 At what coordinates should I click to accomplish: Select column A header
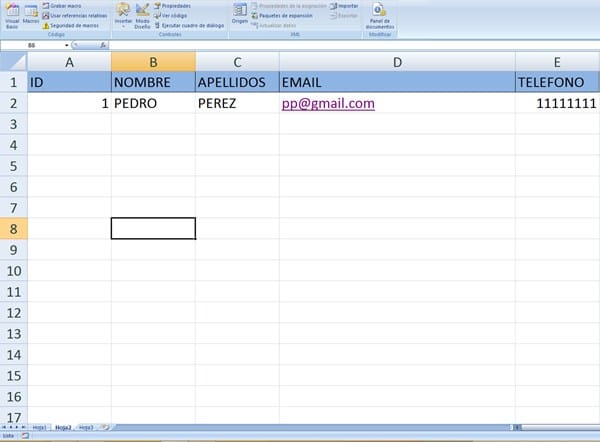point(69,62)
